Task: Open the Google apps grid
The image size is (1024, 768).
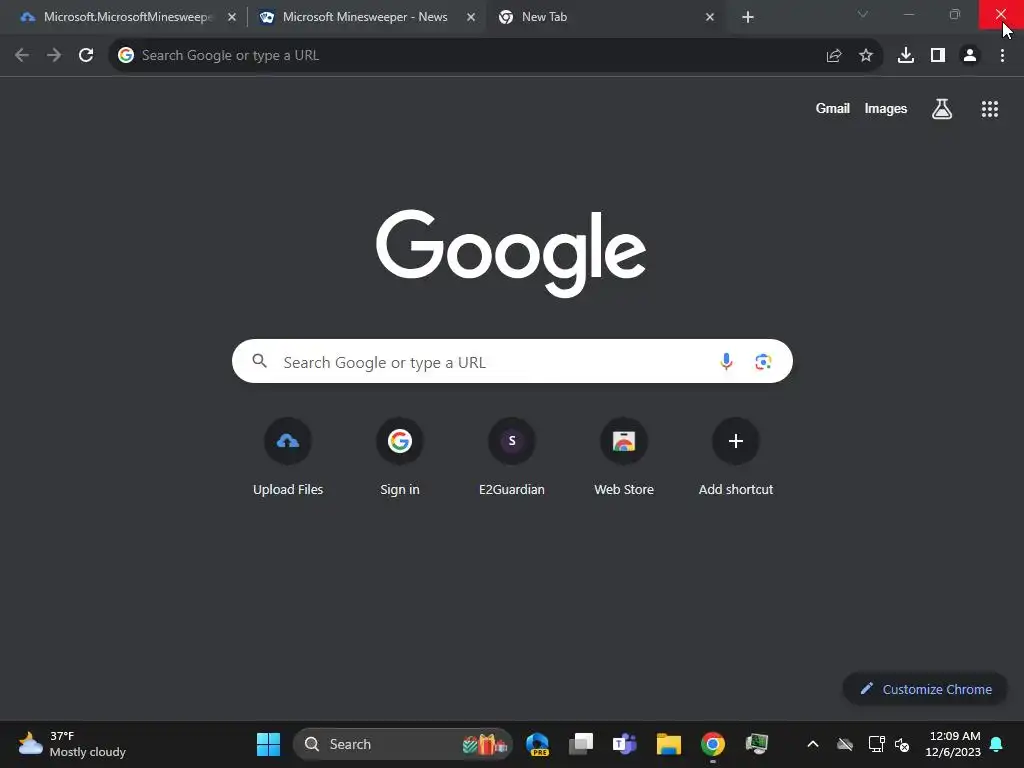Action: coord(990,109)
